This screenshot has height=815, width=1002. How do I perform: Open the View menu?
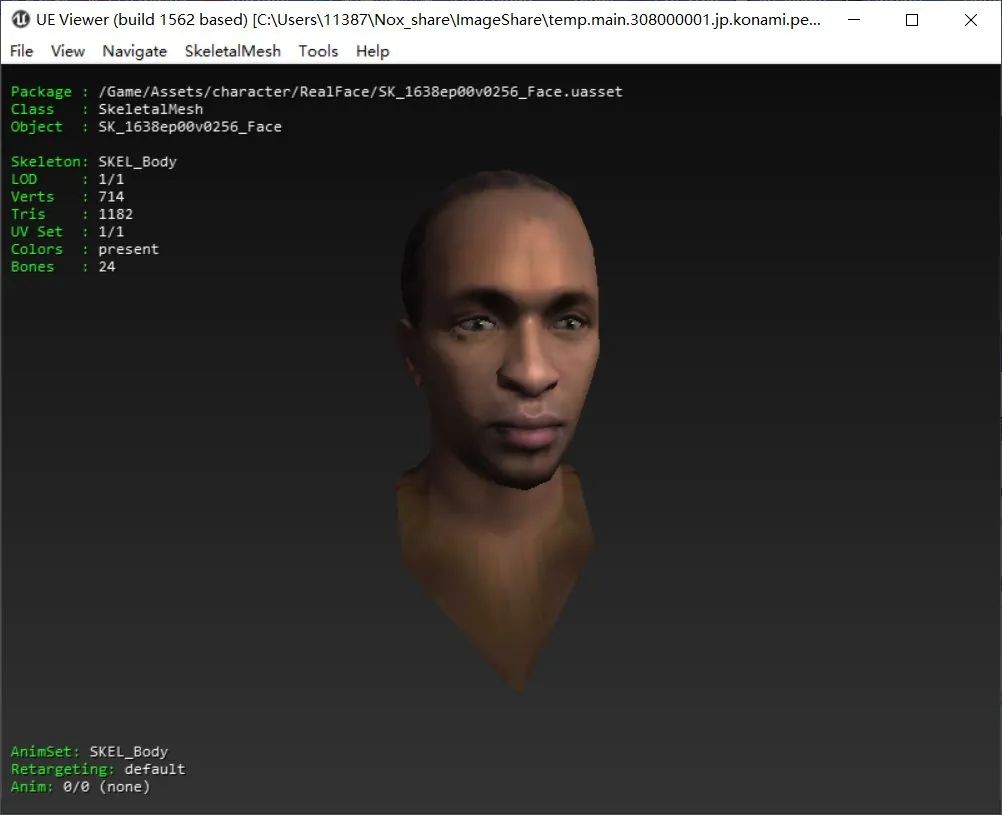68,51
